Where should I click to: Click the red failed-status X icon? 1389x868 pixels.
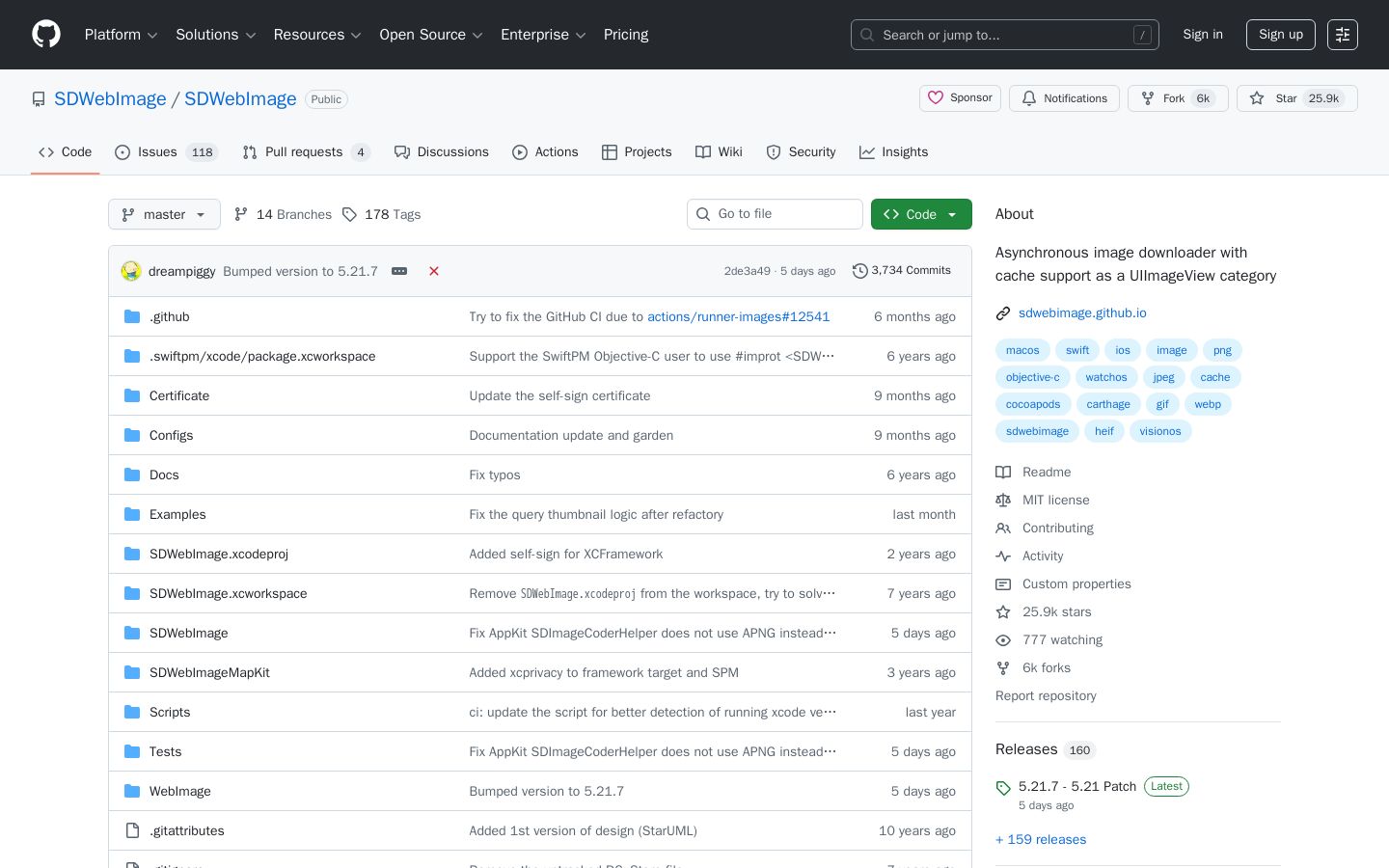pyautogui.click(x=434, y=271)
